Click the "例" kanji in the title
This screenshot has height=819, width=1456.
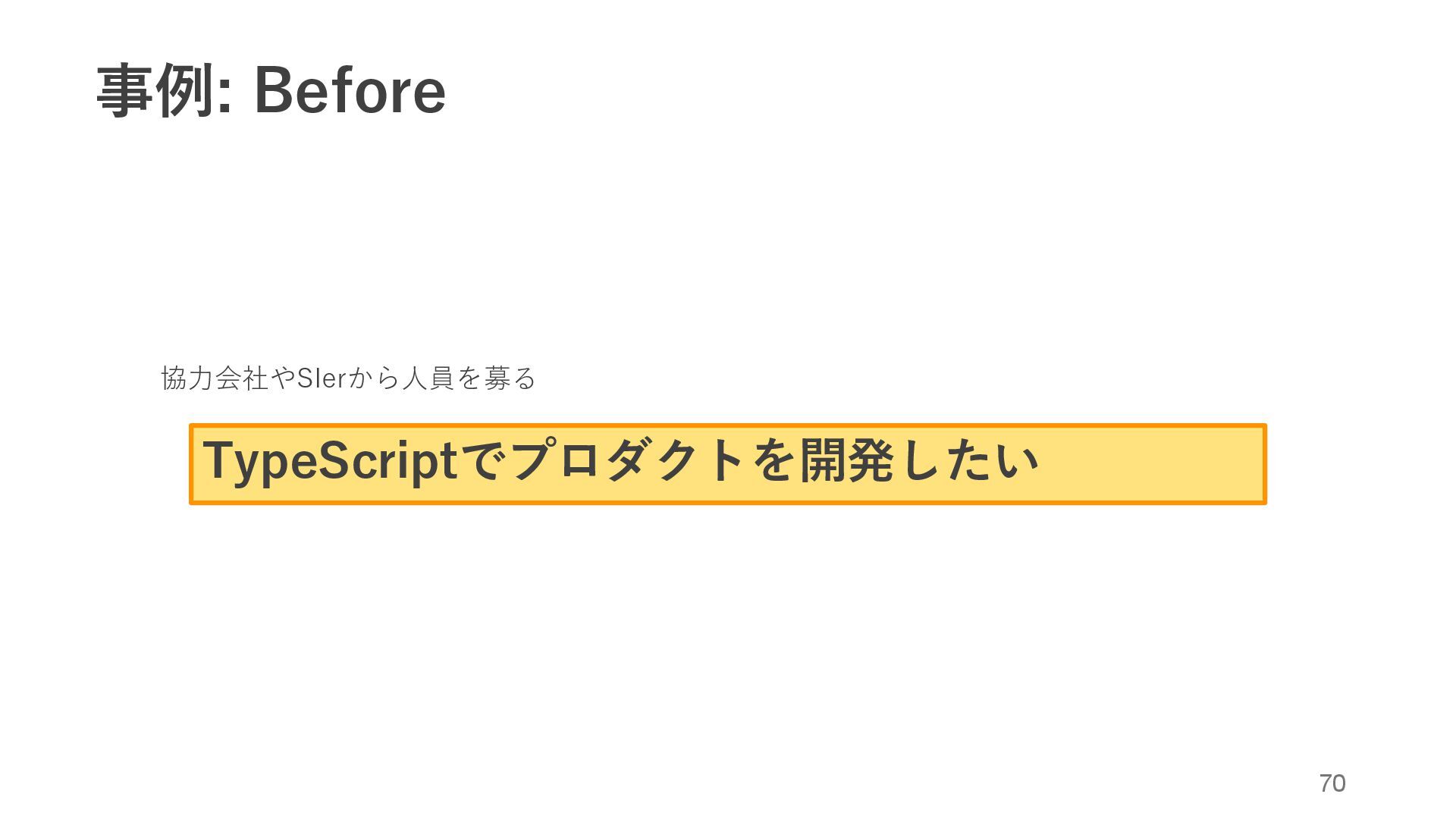[184, 91]
